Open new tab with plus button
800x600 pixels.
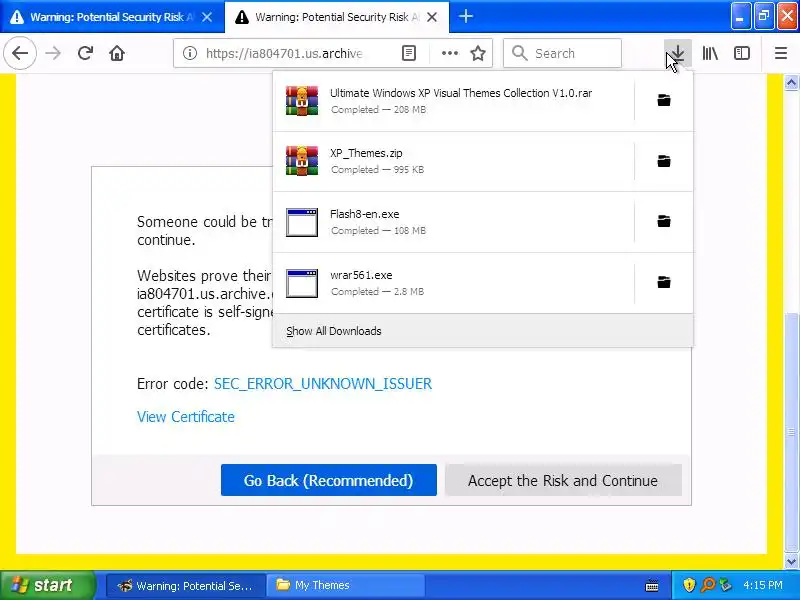pos(465,17)
